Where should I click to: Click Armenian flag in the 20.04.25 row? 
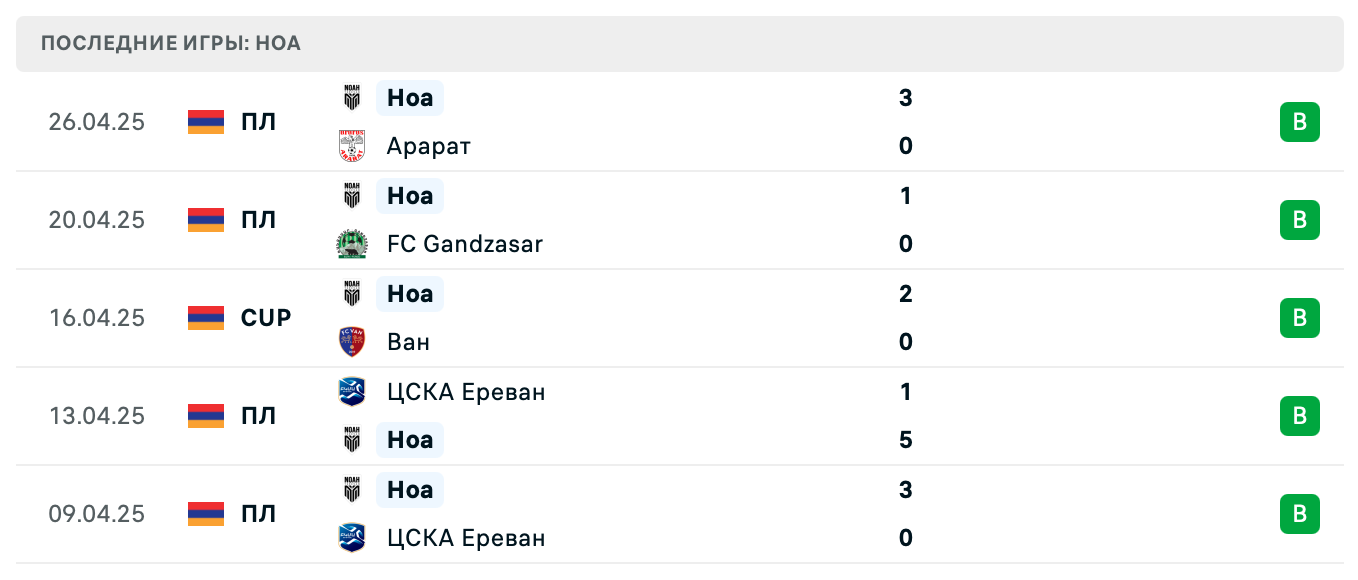coord(206,220)
